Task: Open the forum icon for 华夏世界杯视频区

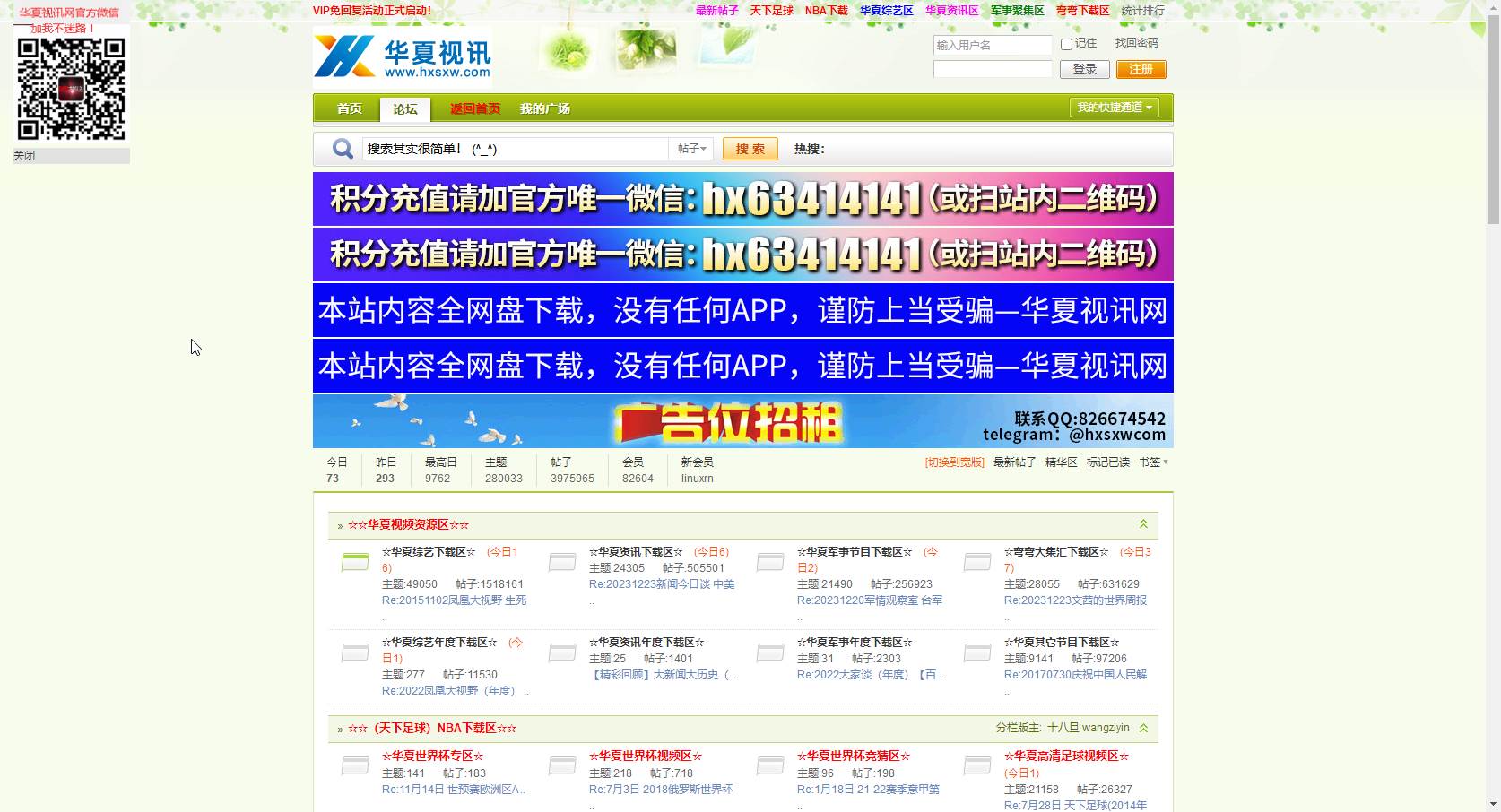Action: point(562,765)
